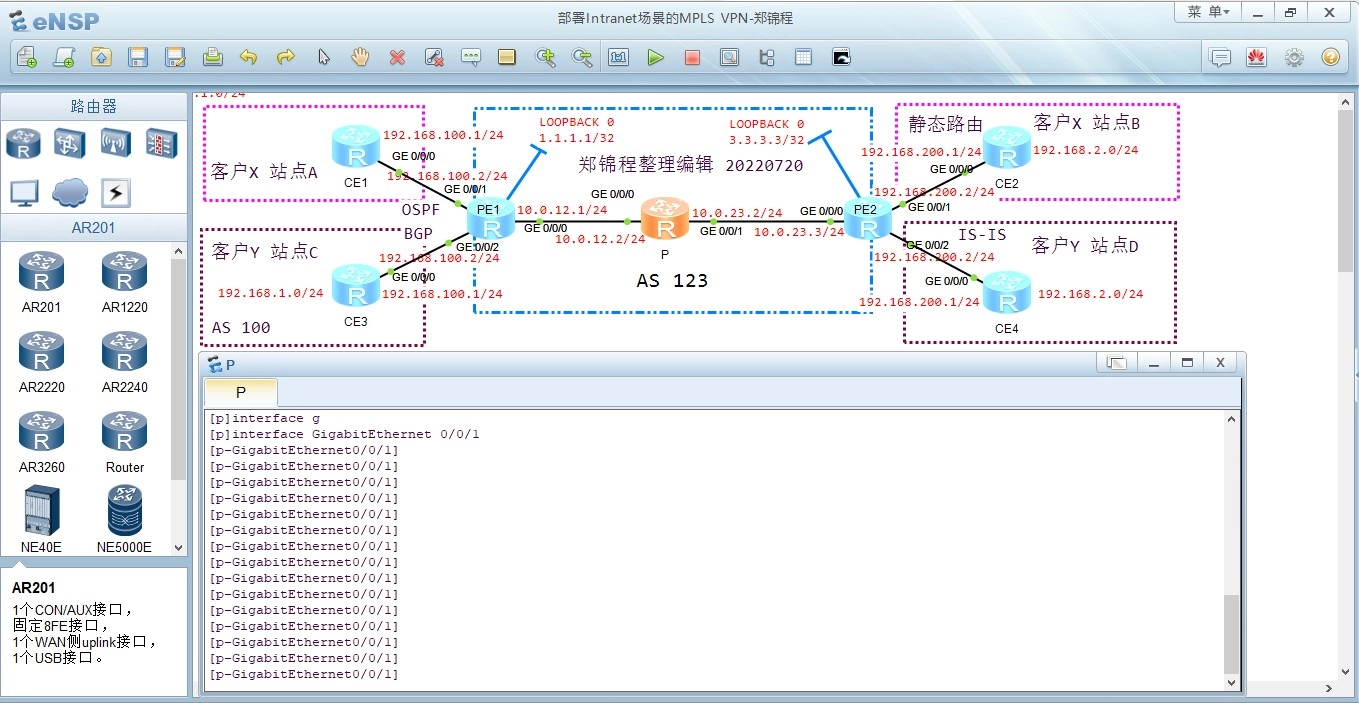The height and width of the screenshot is (703, 1359).
Task: Click the save topology floppy icon
Action: (138, 58)
